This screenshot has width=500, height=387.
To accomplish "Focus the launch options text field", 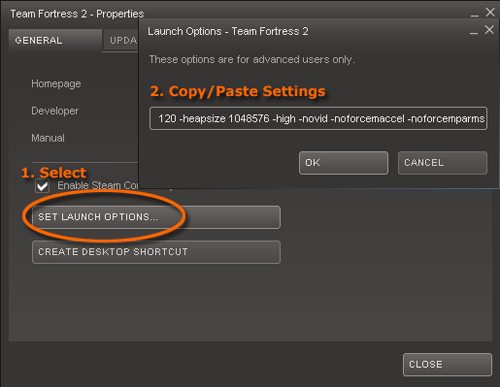I will pos(318,118).
